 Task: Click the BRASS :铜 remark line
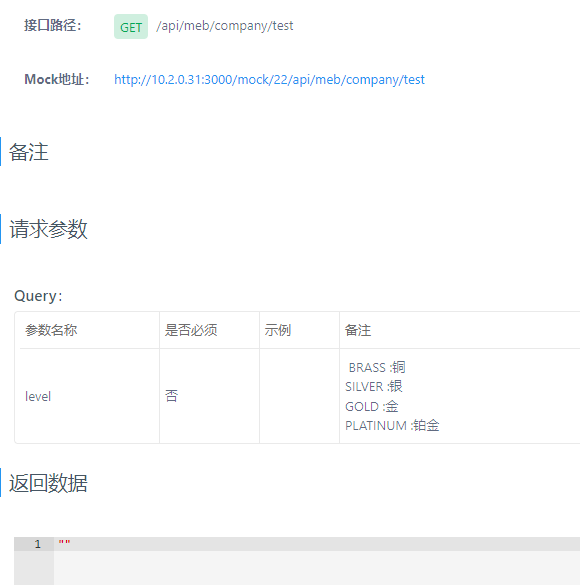pyautogui.click(x=377, y=367)
